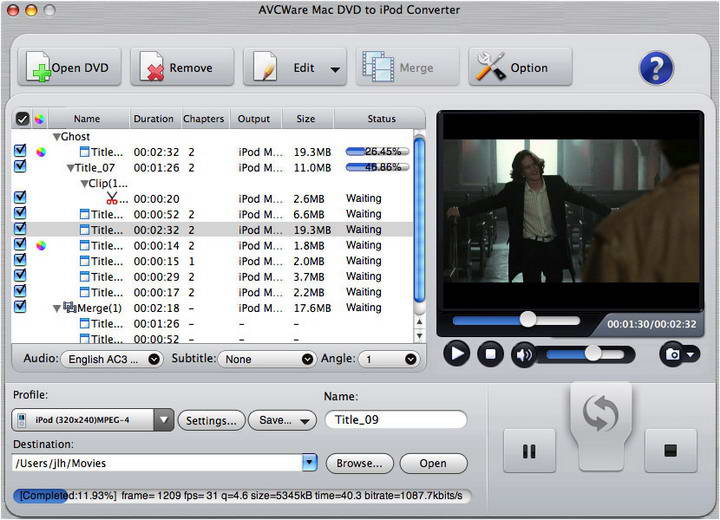Mute the preview with the speaker icon
720x520 pixels.
coord(523,355)
